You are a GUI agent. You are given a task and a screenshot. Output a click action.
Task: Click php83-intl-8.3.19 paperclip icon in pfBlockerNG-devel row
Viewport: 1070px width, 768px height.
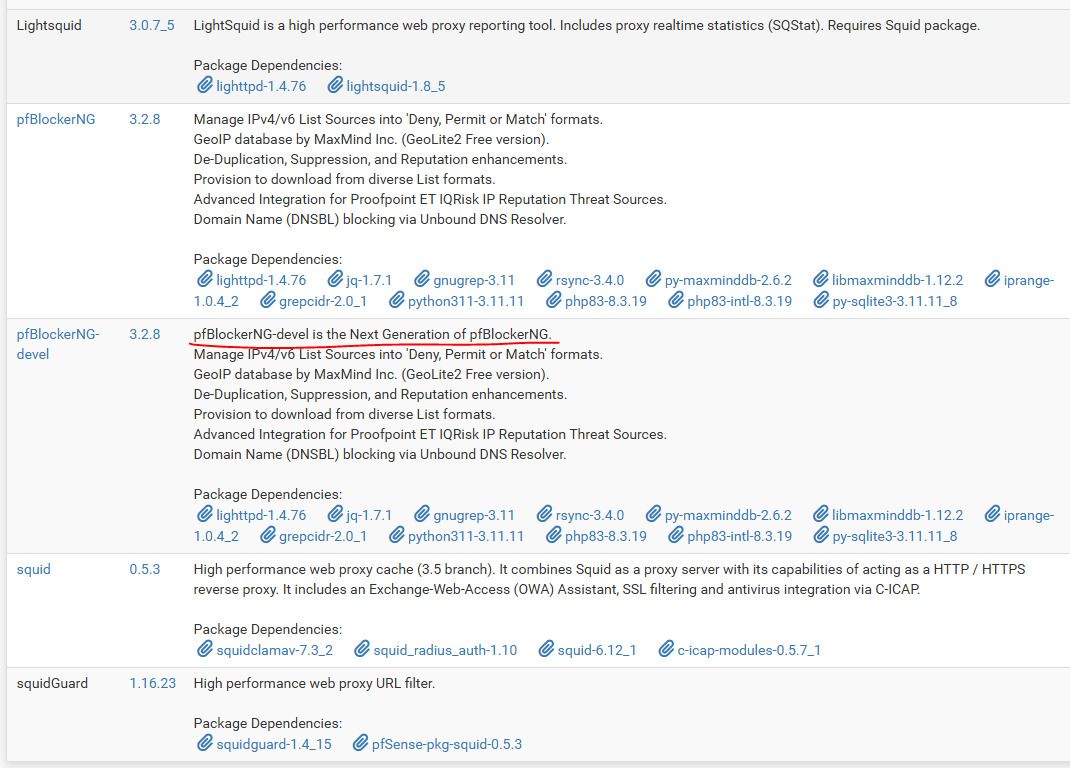[x=676, y=535]
